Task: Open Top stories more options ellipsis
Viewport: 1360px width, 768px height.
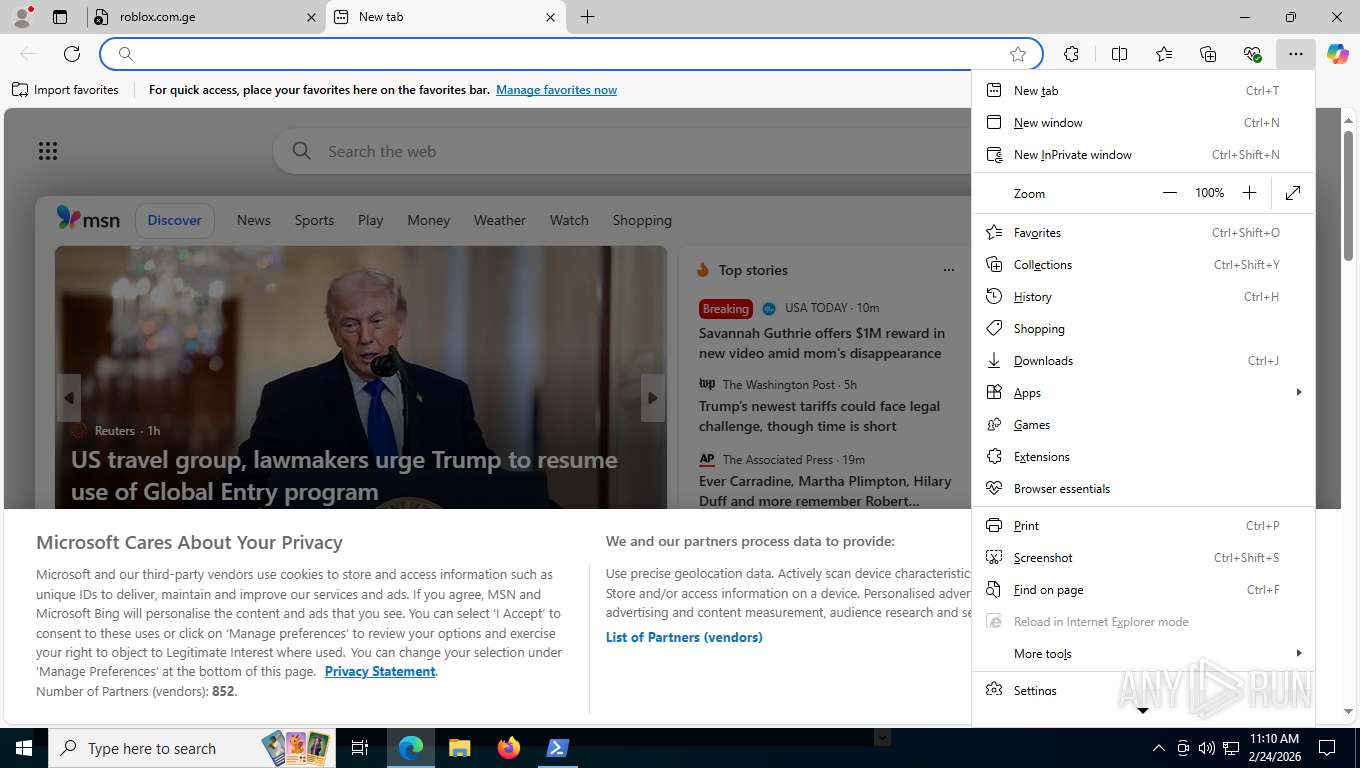Action: pyautogui.click(x=948, y=270)
